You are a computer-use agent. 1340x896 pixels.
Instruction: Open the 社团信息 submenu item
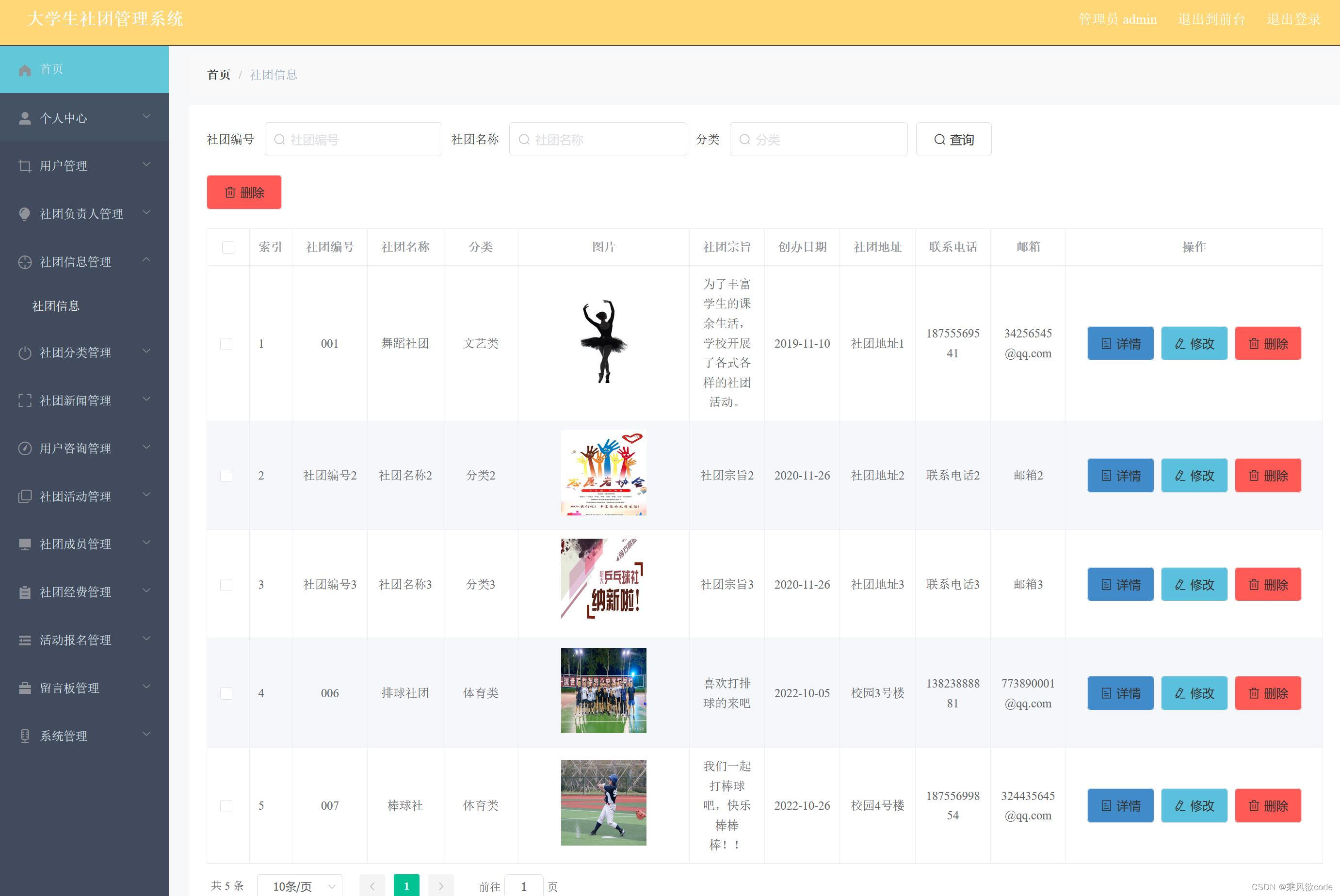(x=56, y=306)
